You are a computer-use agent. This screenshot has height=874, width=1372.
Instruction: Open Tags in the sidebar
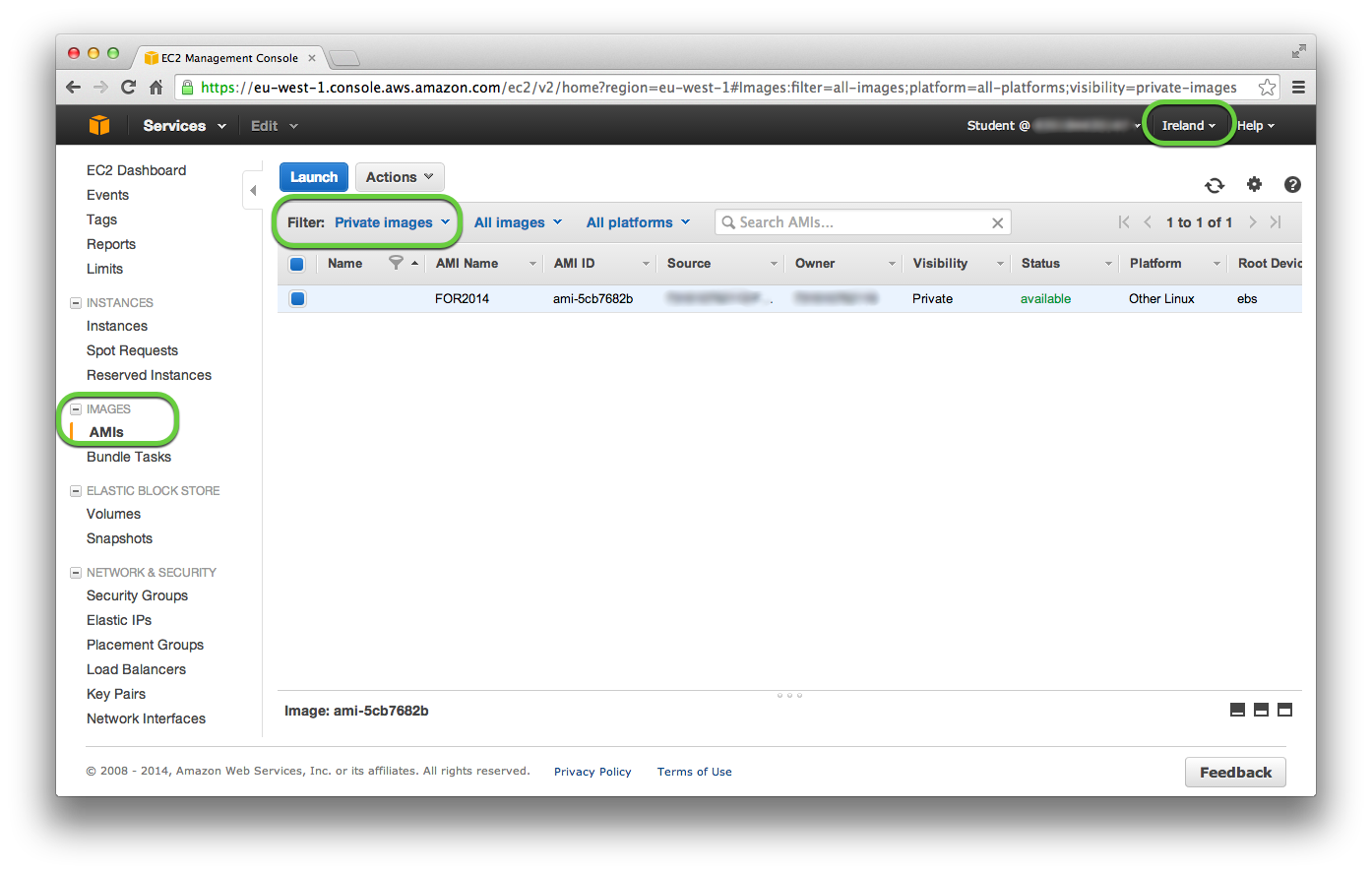101,219
